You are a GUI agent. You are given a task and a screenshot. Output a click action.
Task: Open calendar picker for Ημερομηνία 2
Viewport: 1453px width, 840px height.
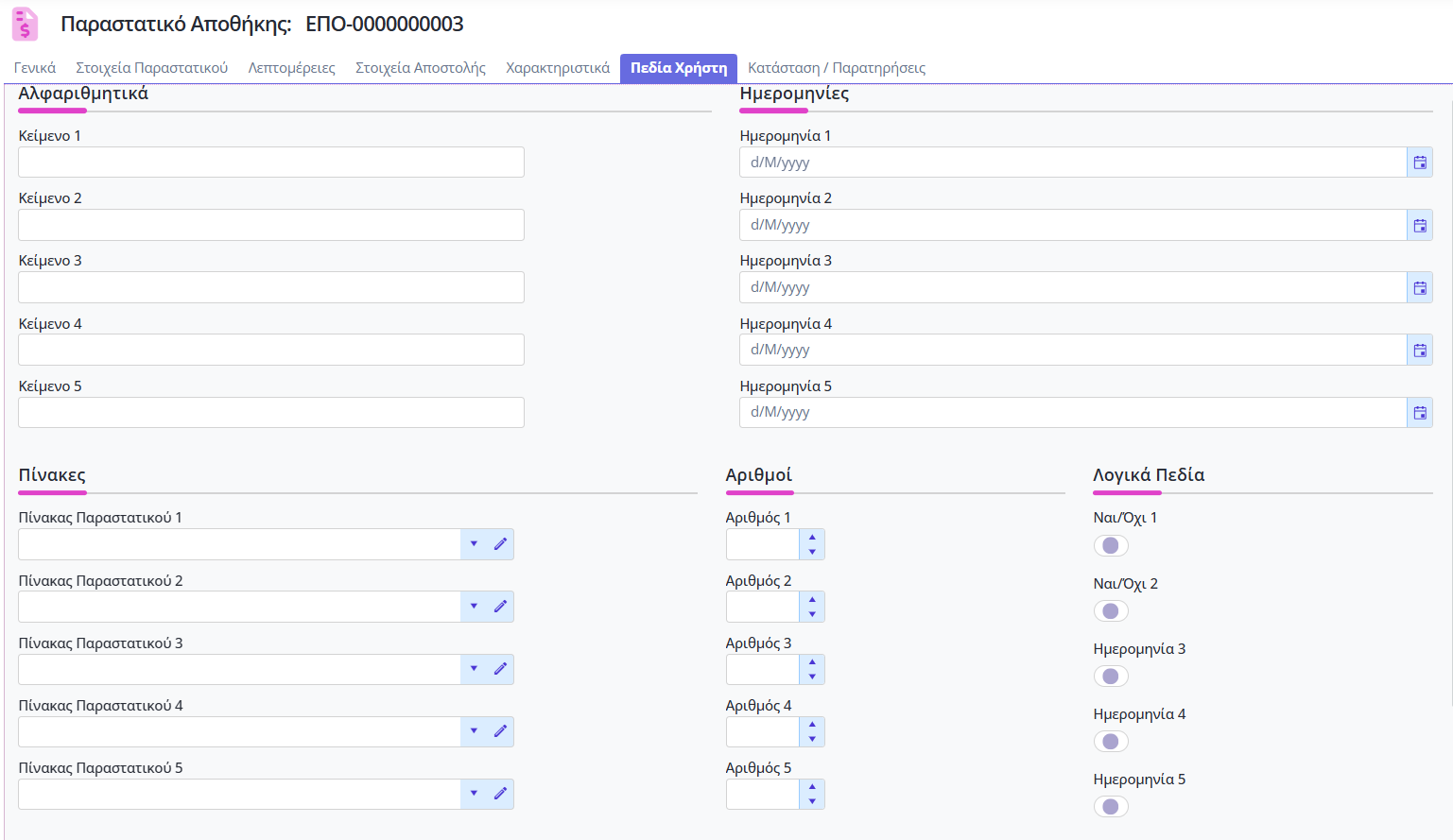point(1419,225)
